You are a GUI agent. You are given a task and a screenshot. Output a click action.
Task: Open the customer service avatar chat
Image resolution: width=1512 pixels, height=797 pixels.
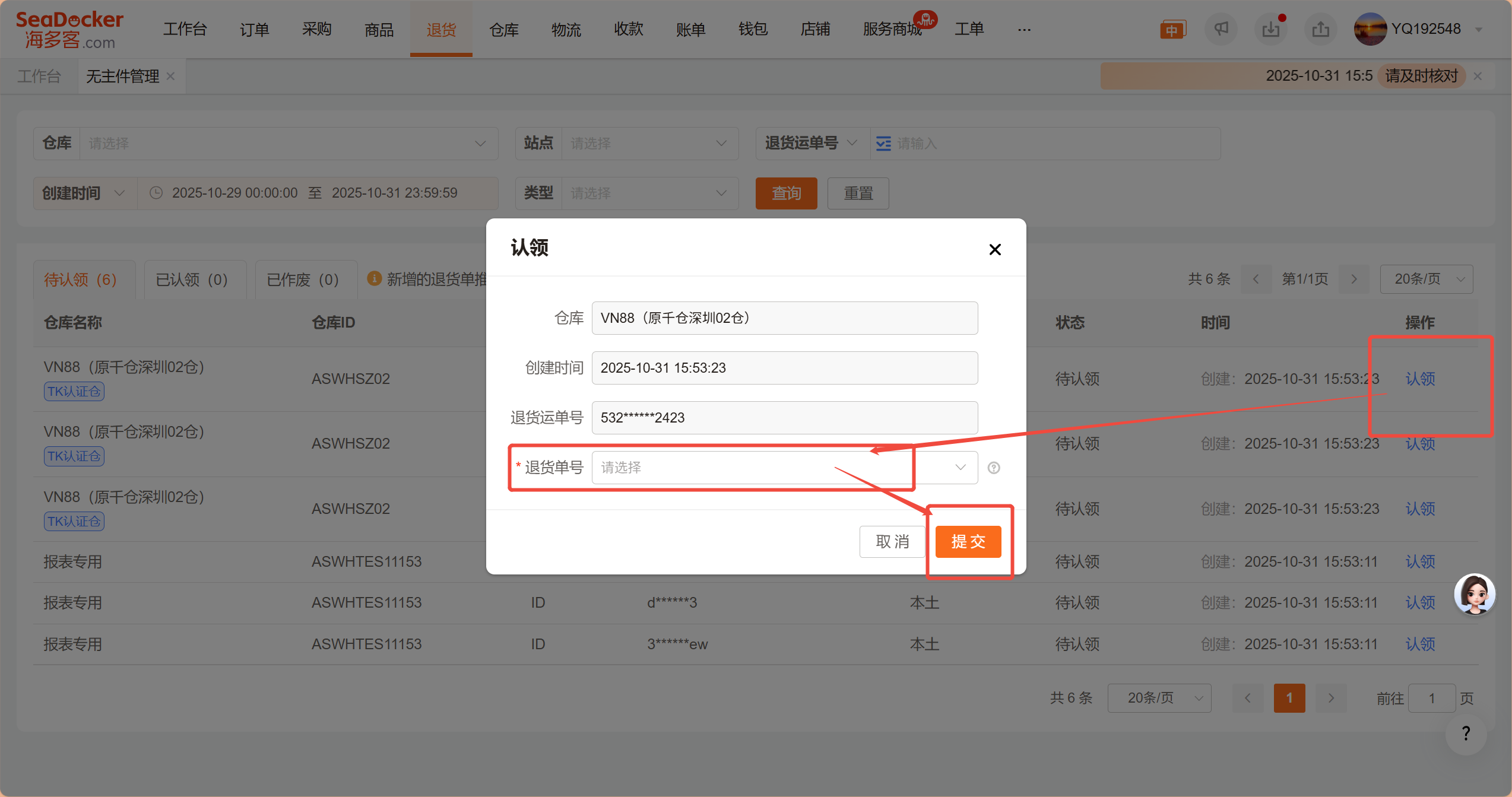(x=1475, y=594)
